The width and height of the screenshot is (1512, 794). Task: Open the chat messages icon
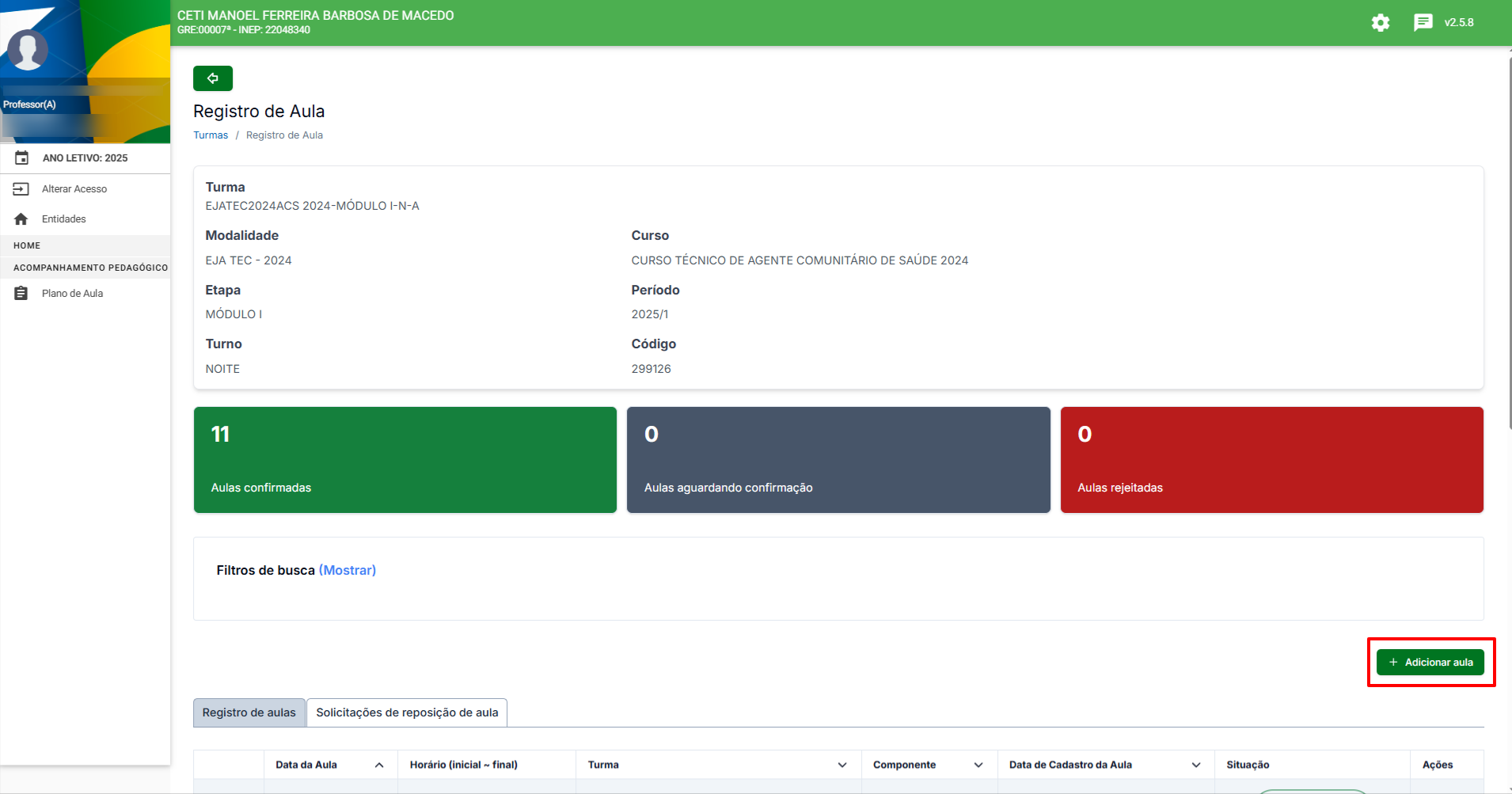tap(1423, 23)
